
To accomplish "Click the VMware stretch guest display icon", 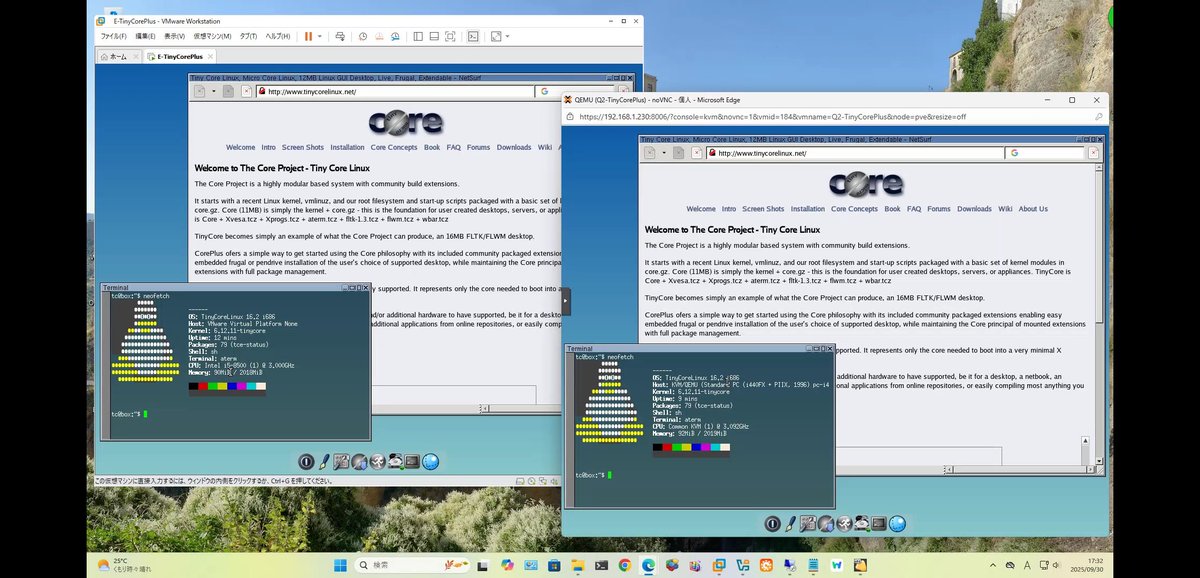I will point(496,36).
